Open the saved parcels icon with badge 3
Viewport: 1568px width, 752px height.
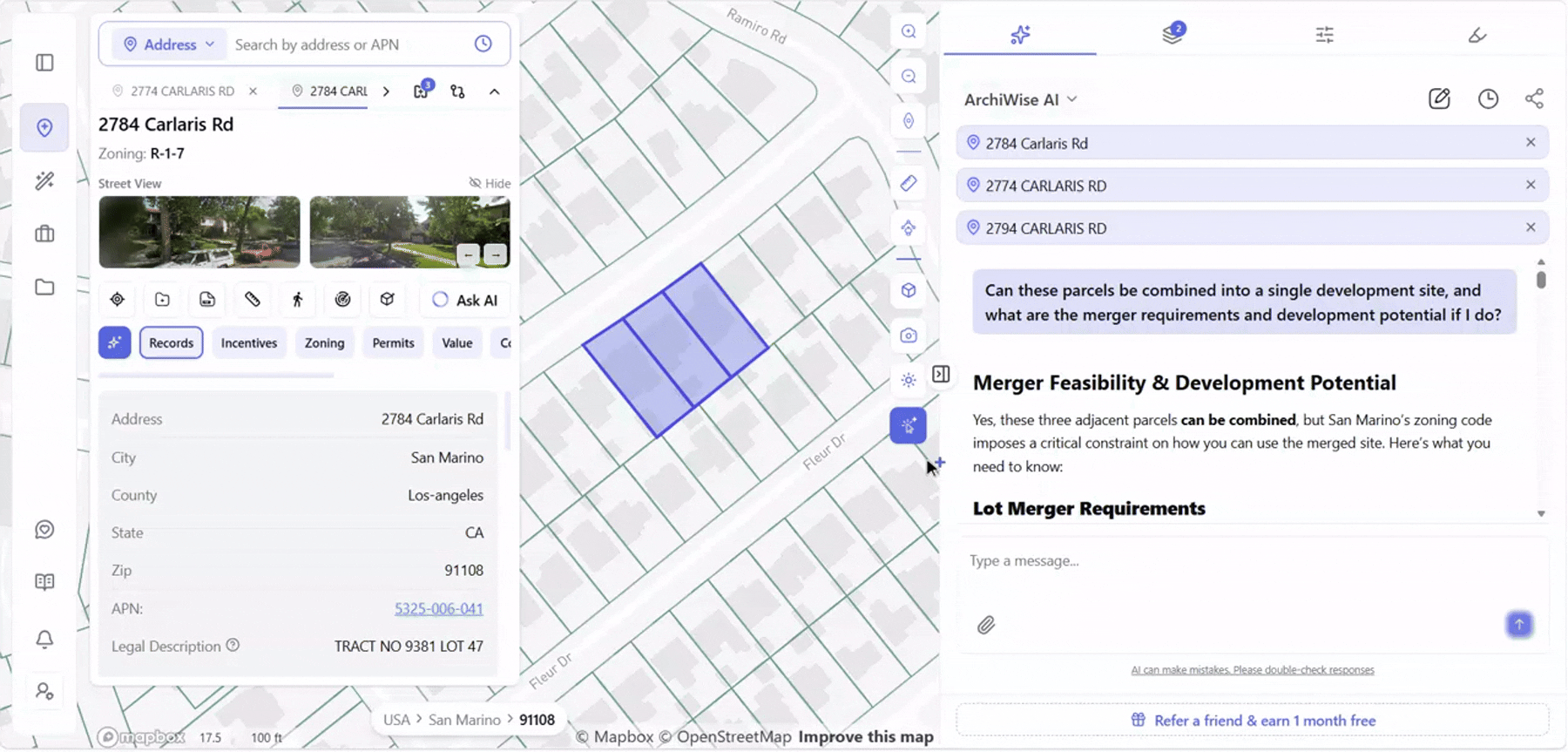(422, 90)
